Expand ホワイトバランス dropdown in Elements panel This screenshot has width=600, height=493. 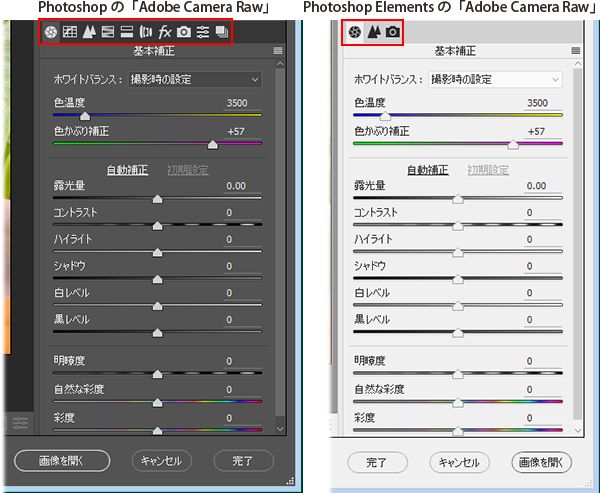click(x=495, y=80)
